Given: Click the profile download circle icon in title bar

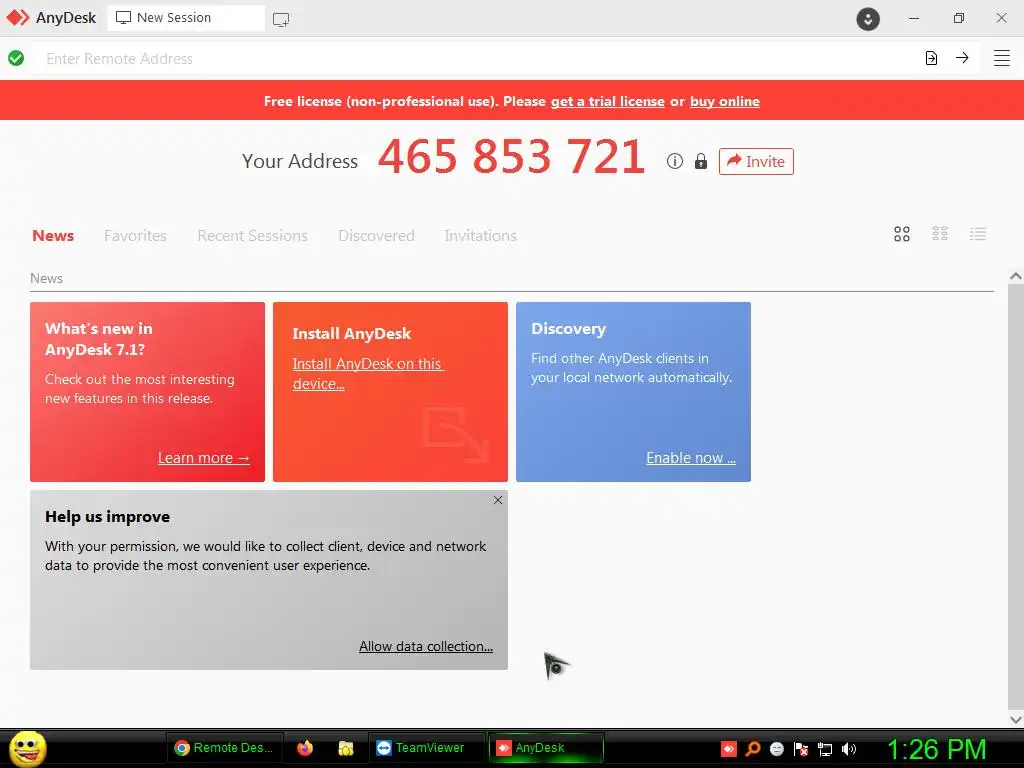Looking at the screenshot, I should pyautogui.click(x=868, y=19).
